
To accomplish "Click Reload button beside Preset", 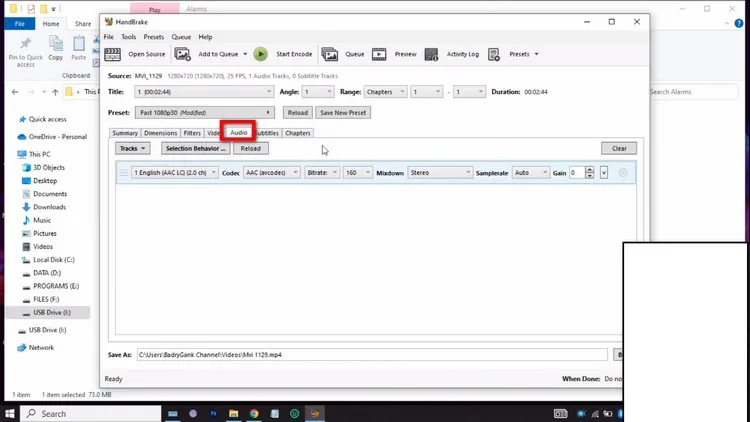I will coord(298,113).
